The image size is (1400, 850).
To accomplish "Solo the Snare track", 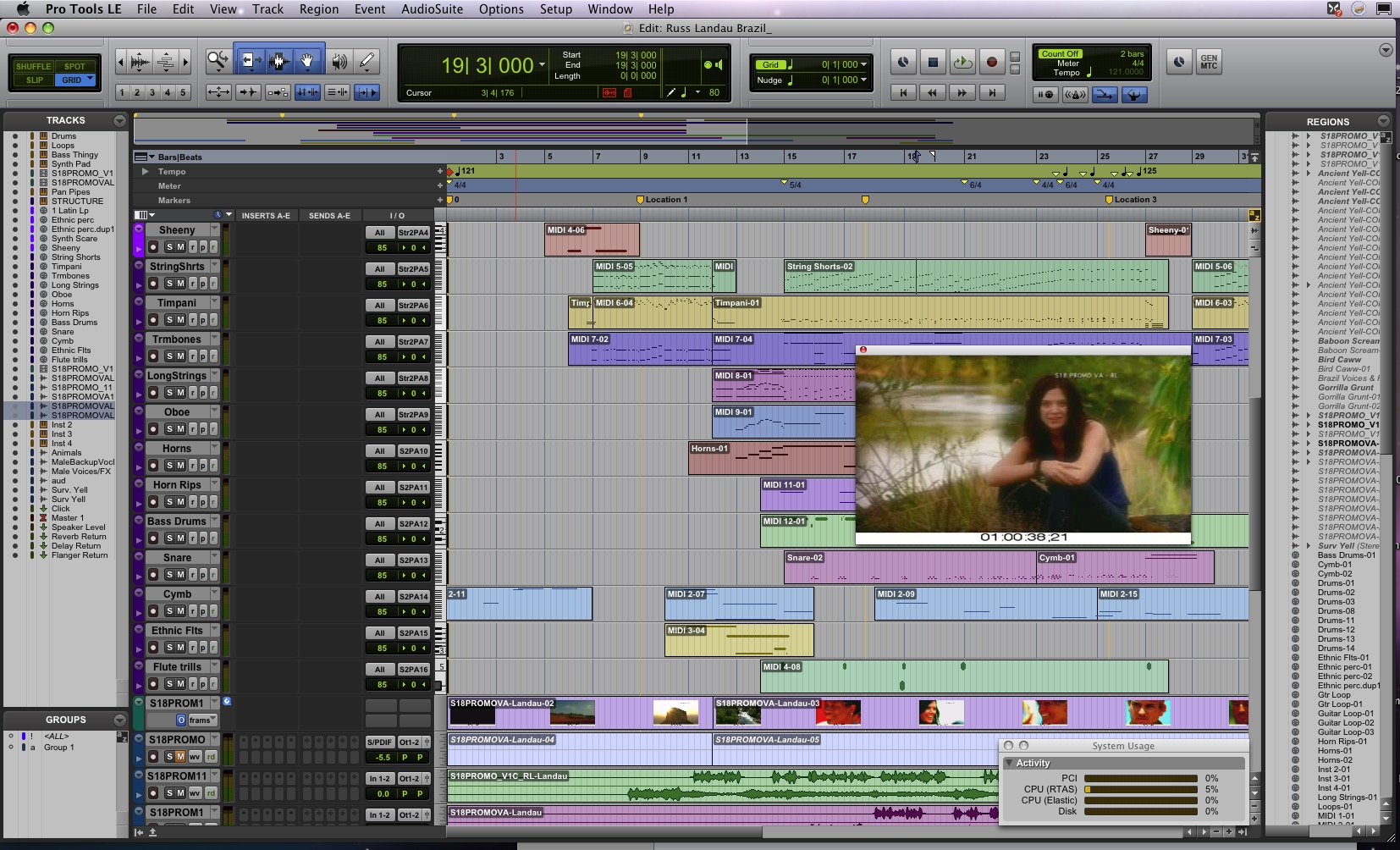I will 169,575.
